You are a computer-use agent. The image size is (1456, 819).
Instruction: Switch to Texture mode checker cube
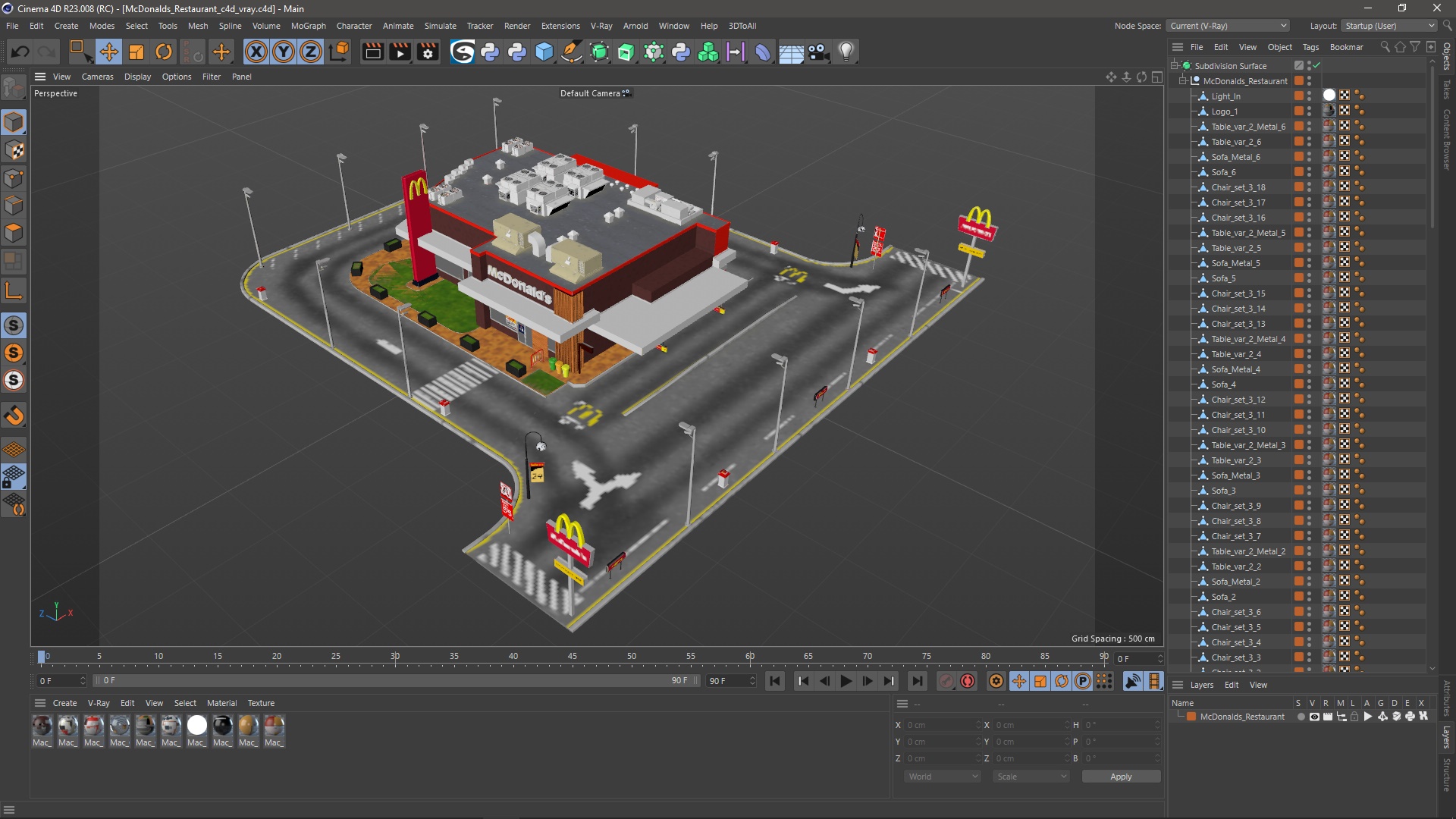click(14, 150)
